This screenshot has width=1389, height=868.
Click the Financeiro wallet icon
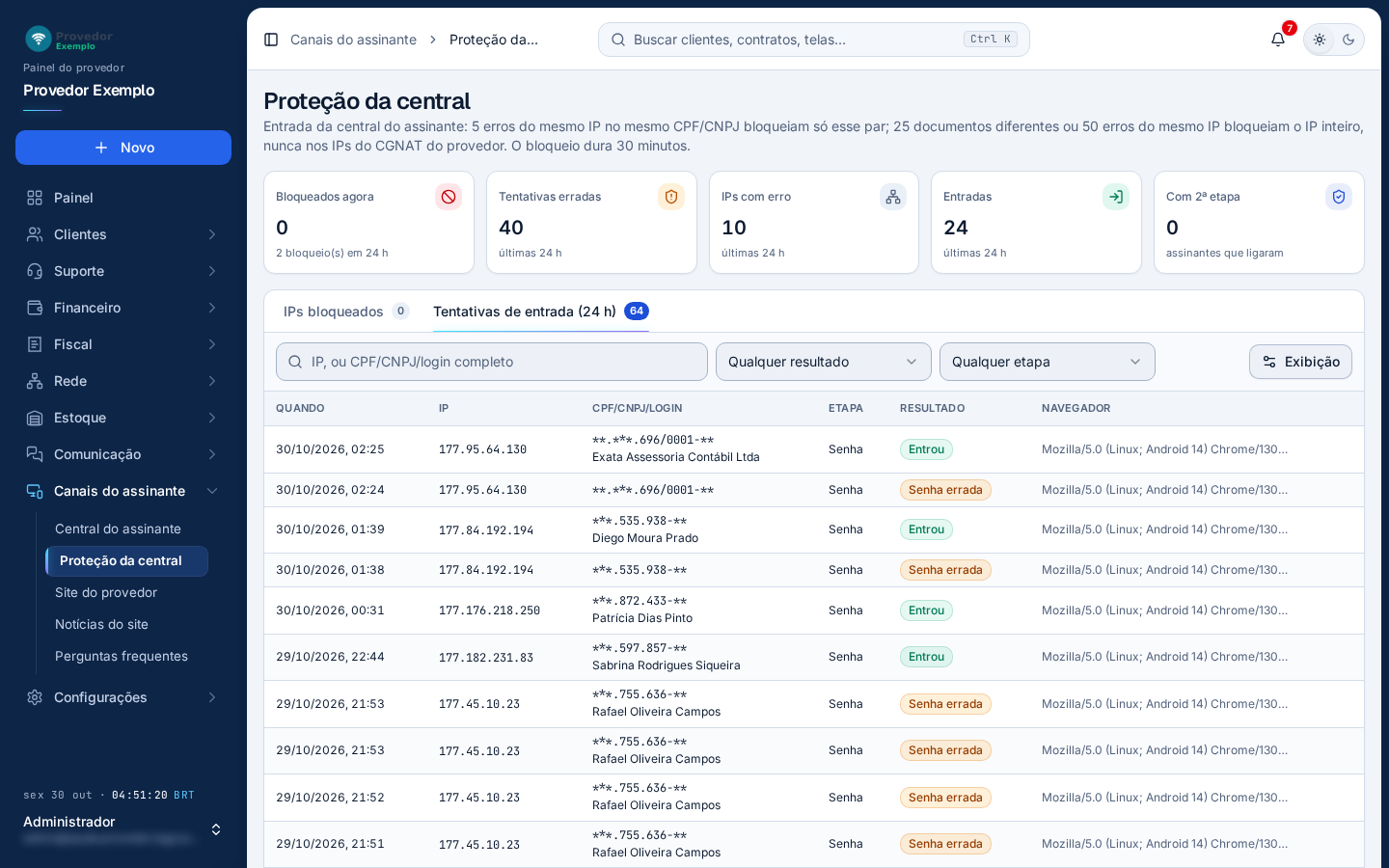pos(35,308)
